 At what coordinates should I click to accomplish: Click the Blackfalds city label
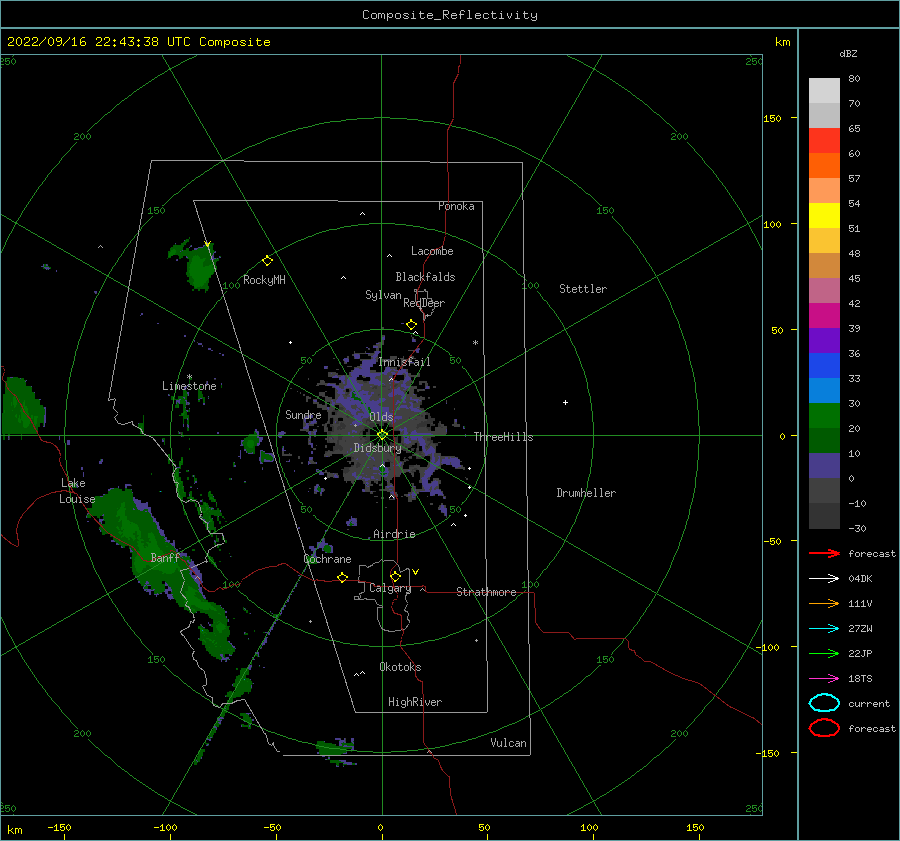pos(425,277)
